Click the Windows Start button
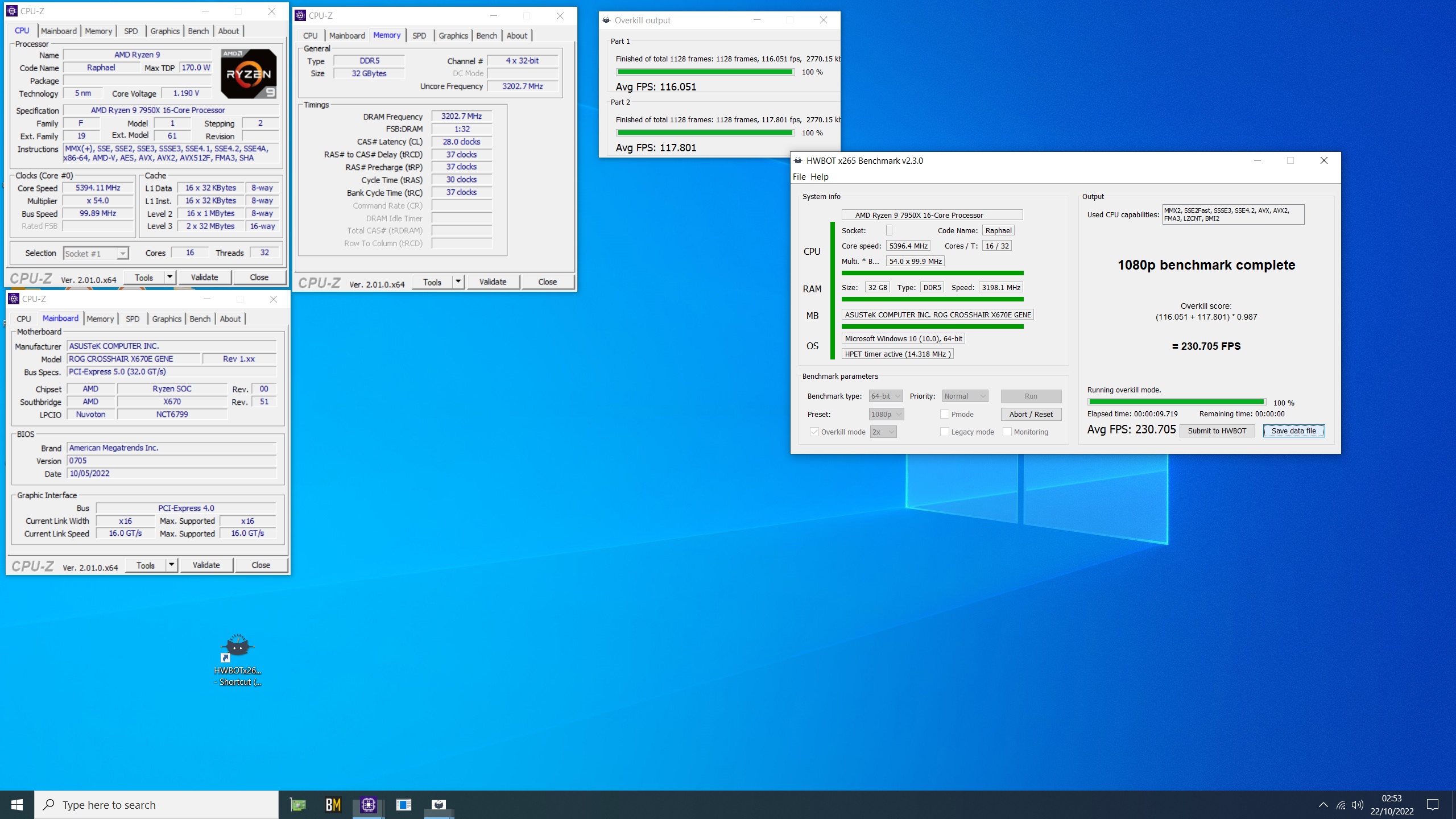 17,805
